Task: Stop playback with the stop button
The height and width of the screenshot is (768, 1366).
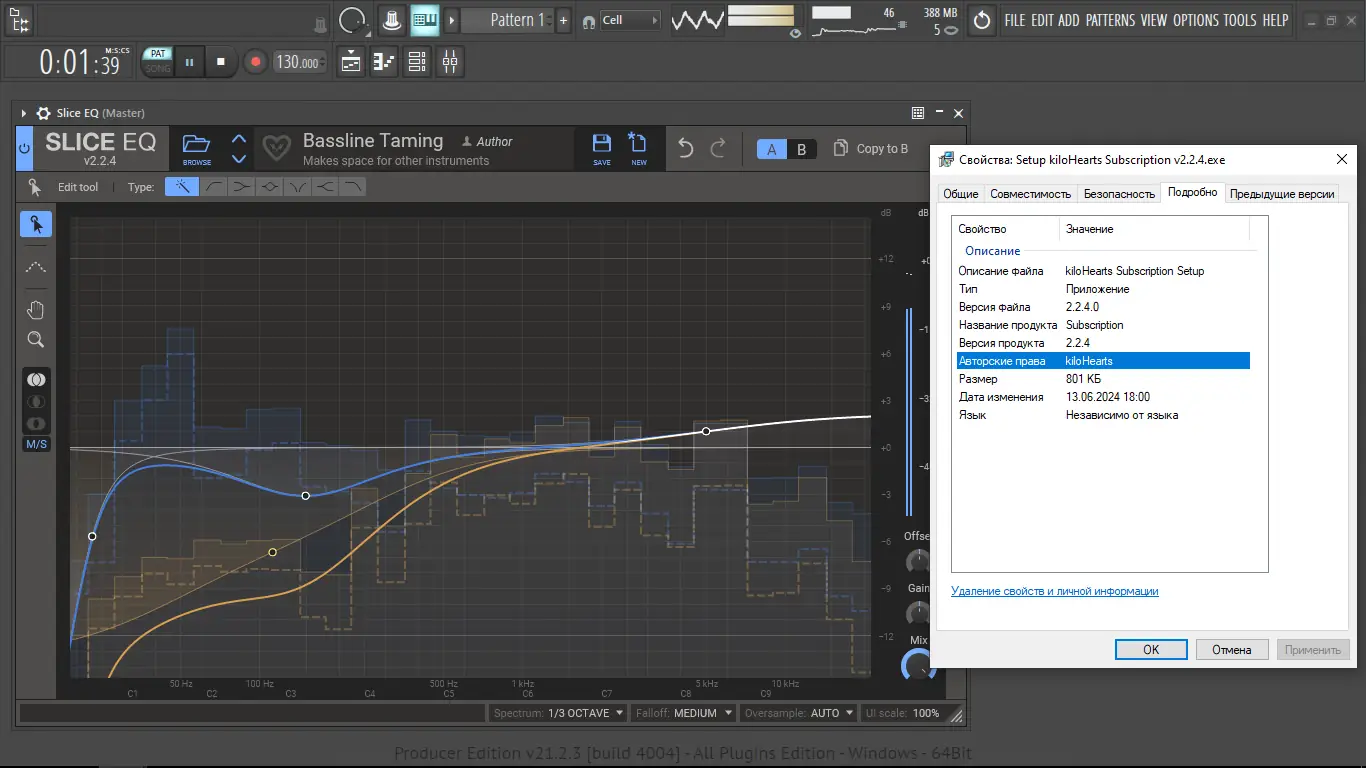Action: click(x=221, y=62)
